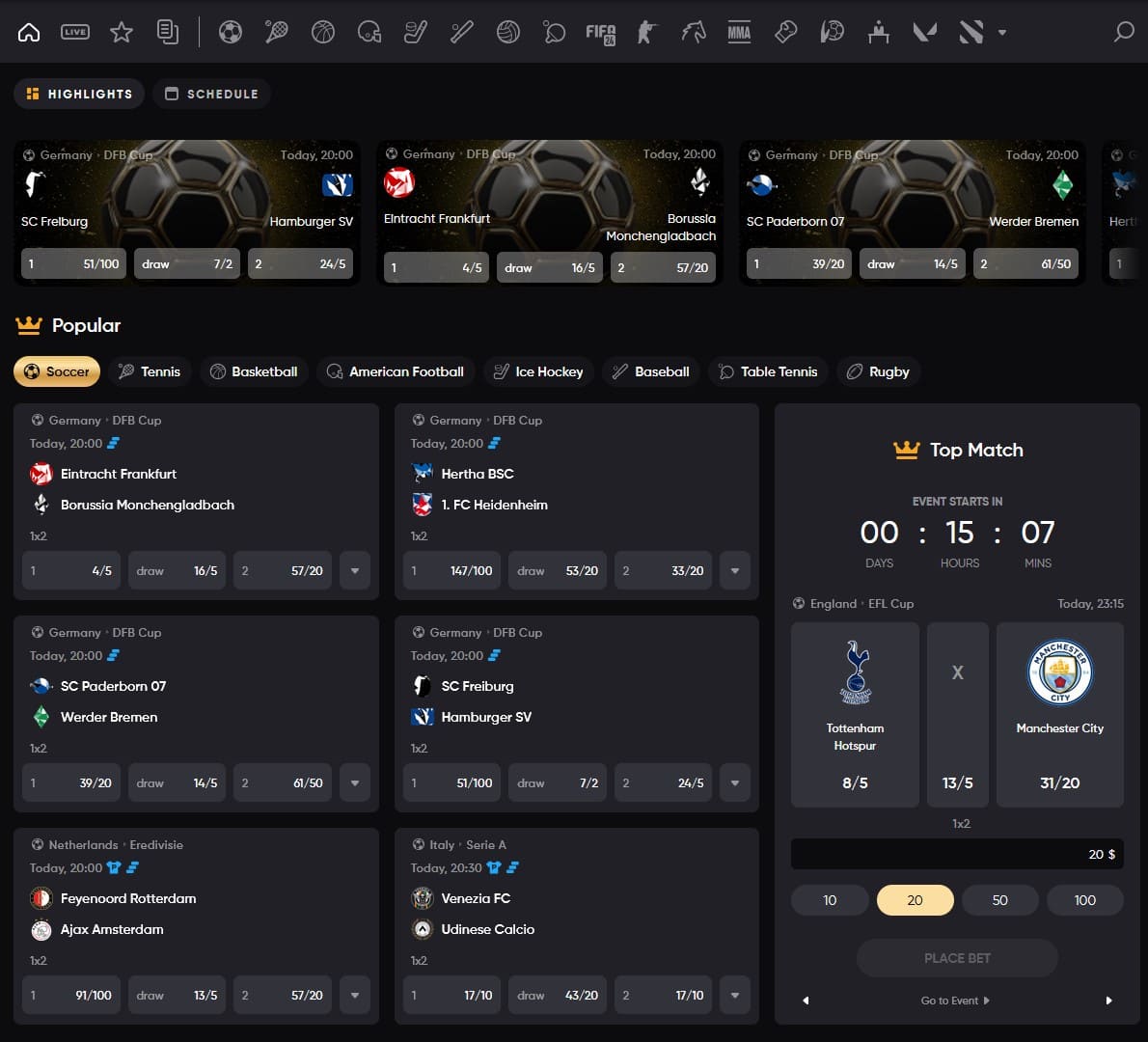
Task: Select the FIFA esports icon
Action: [x=600, y=32]
